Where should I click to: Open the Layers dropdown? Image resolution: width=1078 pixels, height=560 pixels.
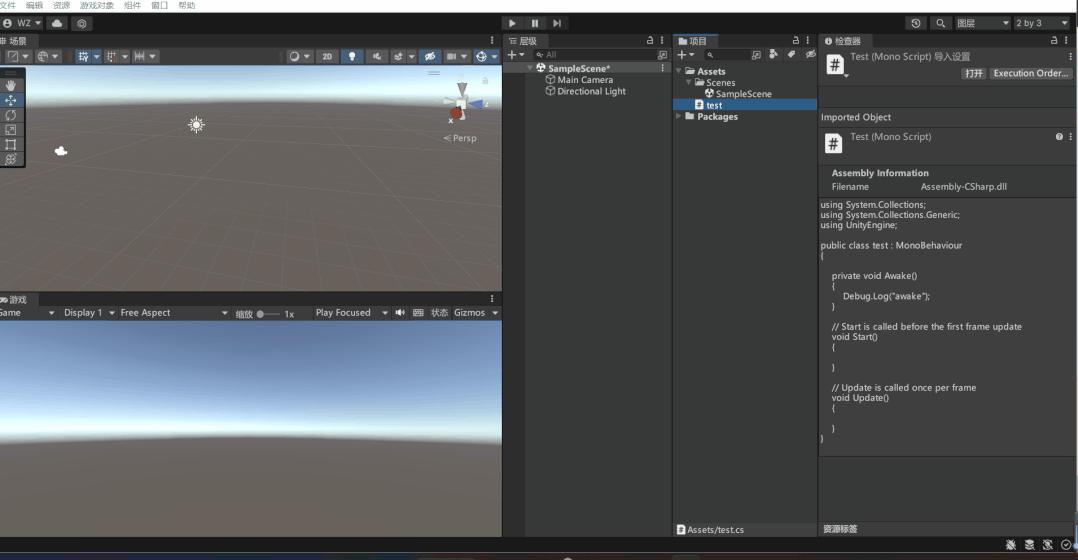pyautogui.click(x=982, y=23)
